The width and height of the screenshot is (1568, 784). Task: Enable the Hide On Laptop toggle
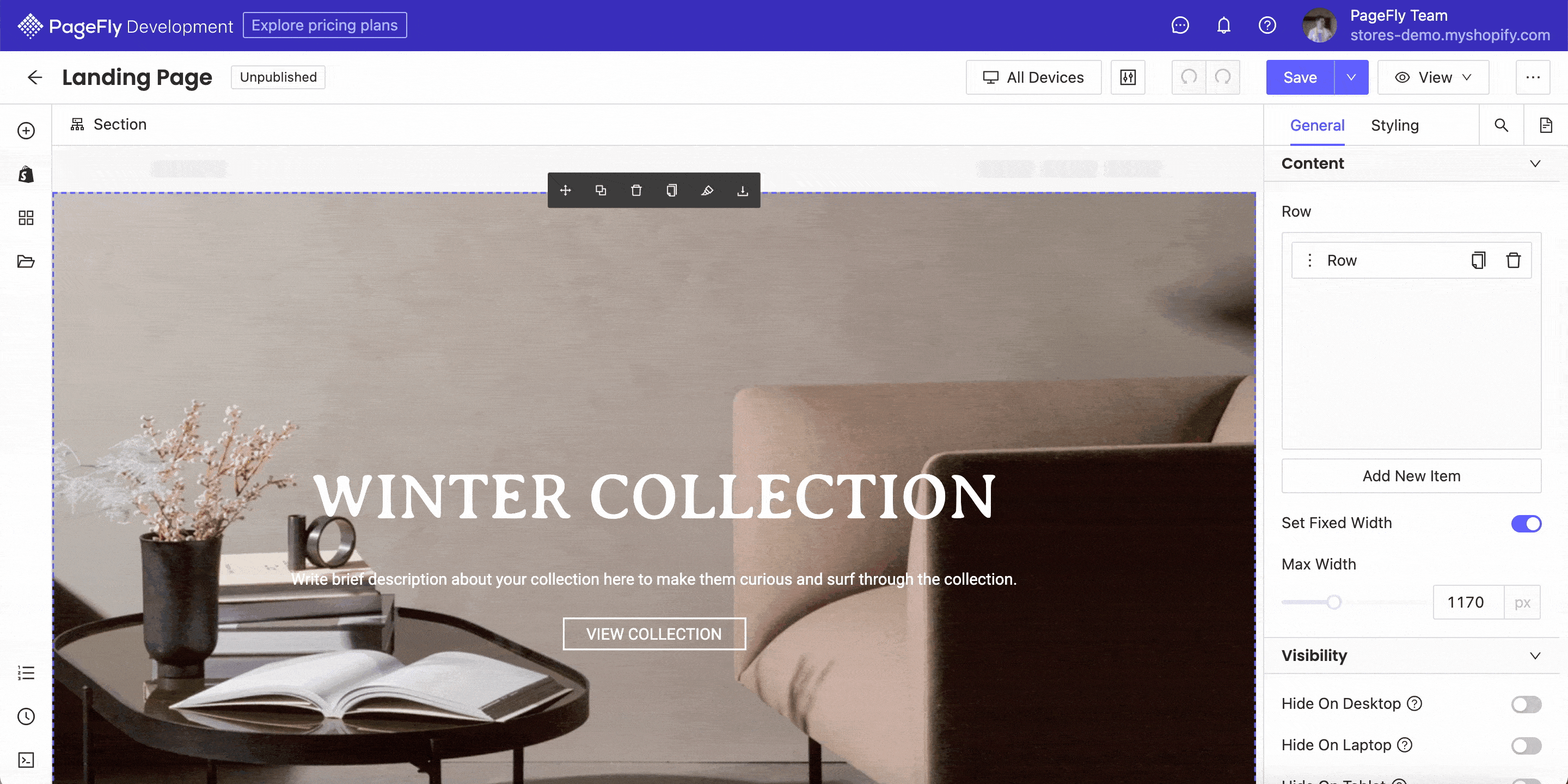(1526, 746)
